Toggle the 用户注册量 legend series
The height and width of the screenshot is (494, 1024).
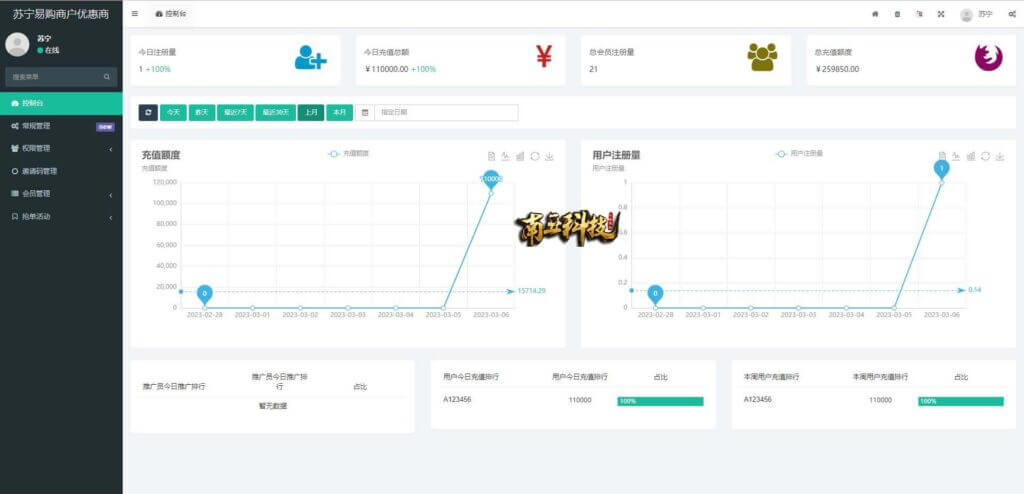799,154
